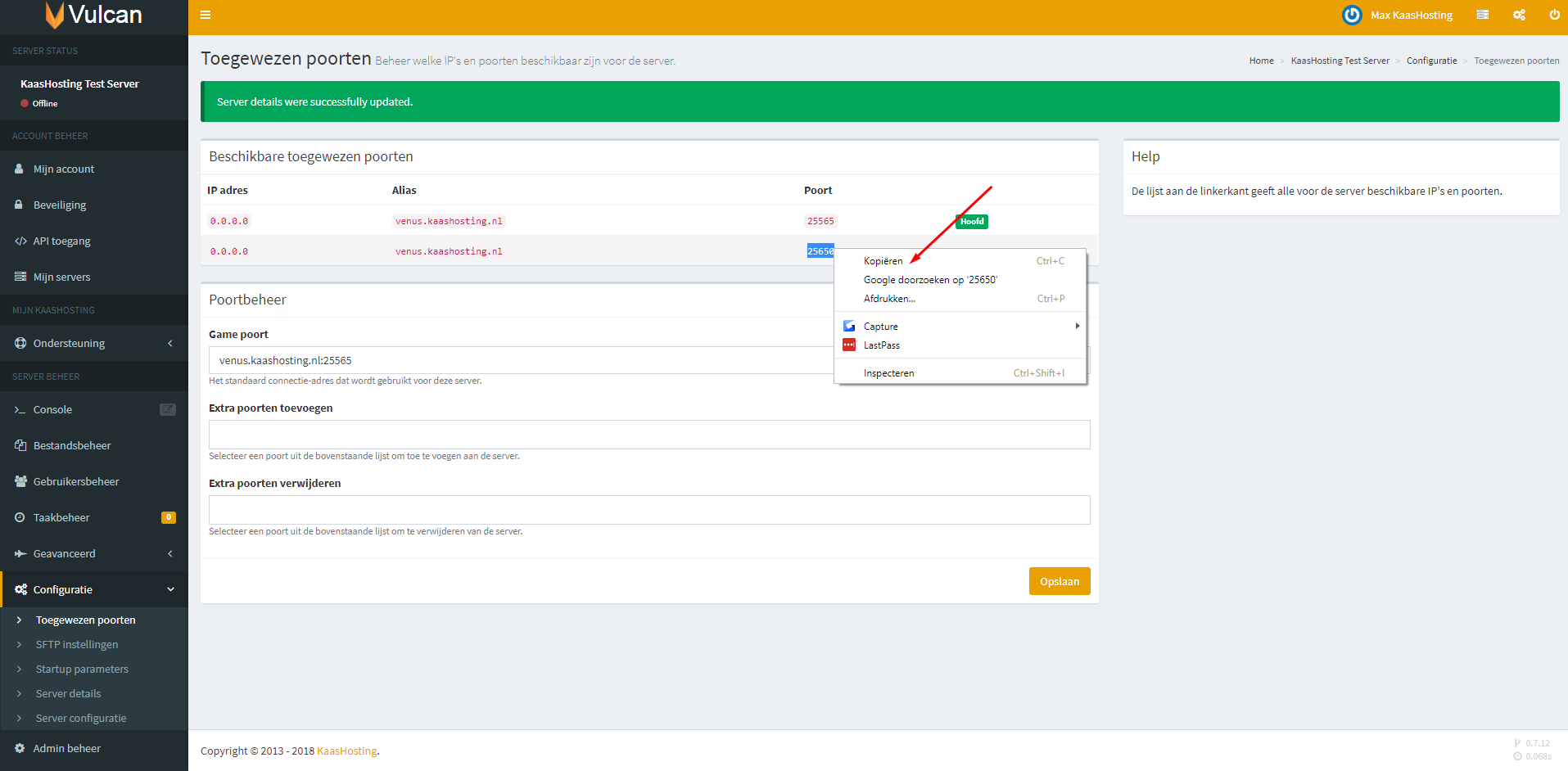Click the Opslaan button

[x=1060, y=581]
